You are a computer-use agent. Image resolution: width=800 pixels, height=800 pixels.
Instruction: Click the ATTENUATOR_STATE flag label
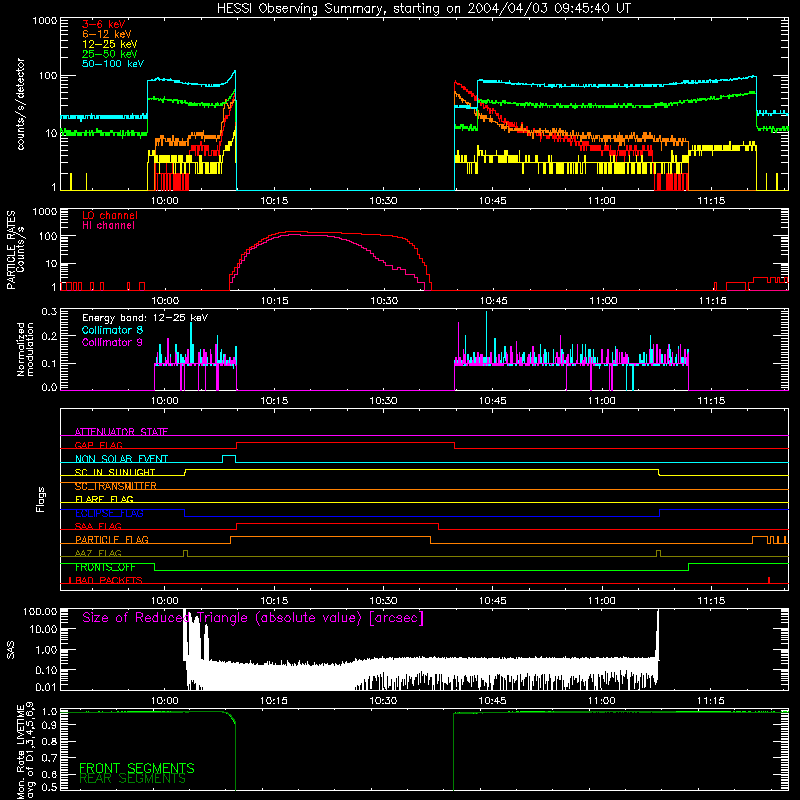(x=121, y=432)
